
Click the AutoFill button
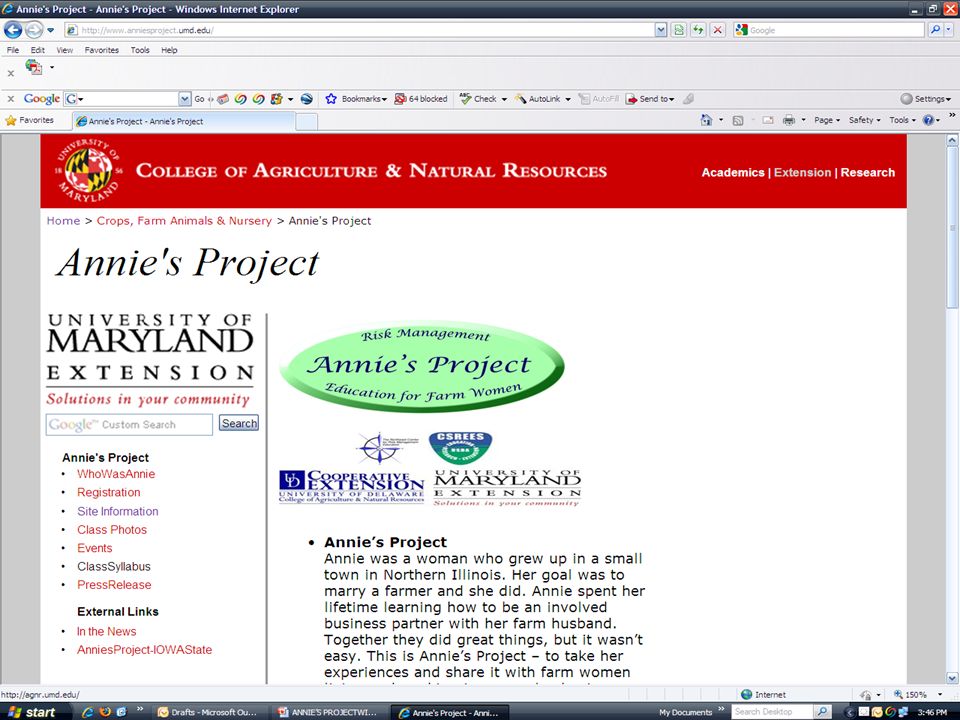(x=599, y=99)
